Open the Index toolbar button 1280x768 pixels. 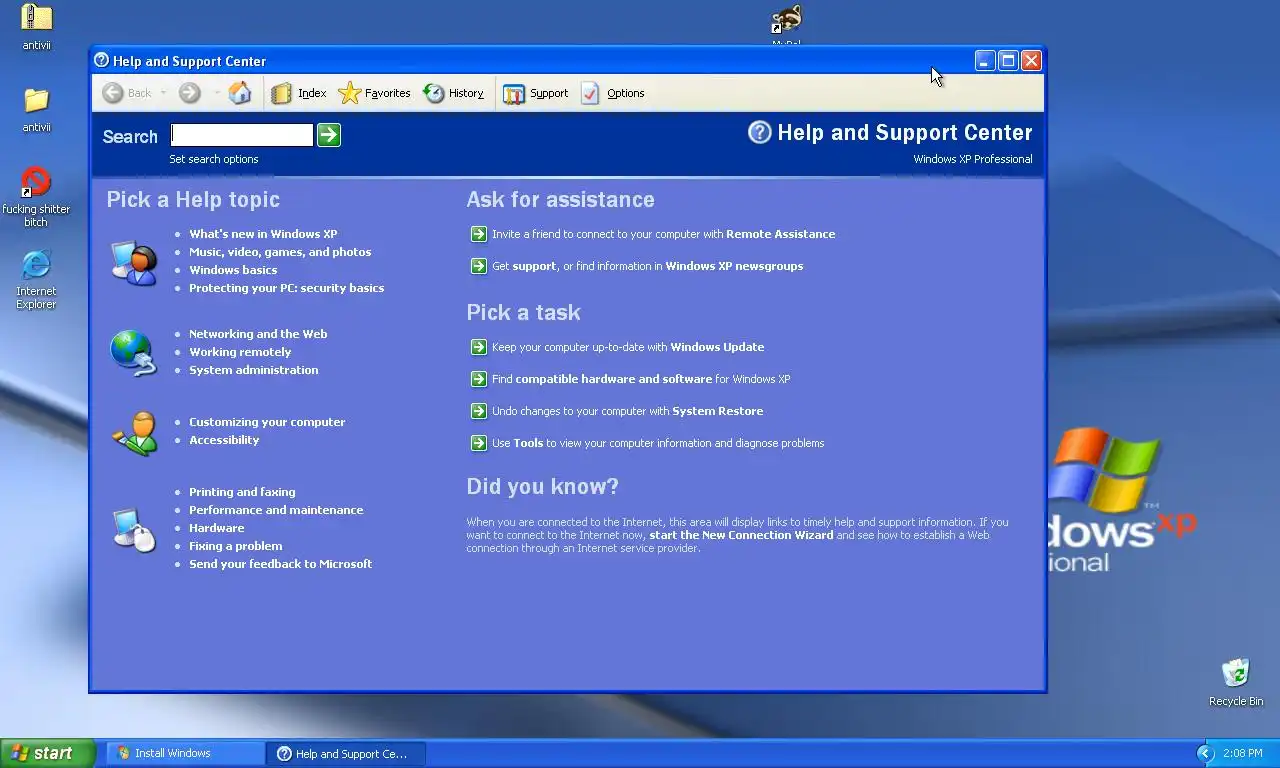point(299,93)
